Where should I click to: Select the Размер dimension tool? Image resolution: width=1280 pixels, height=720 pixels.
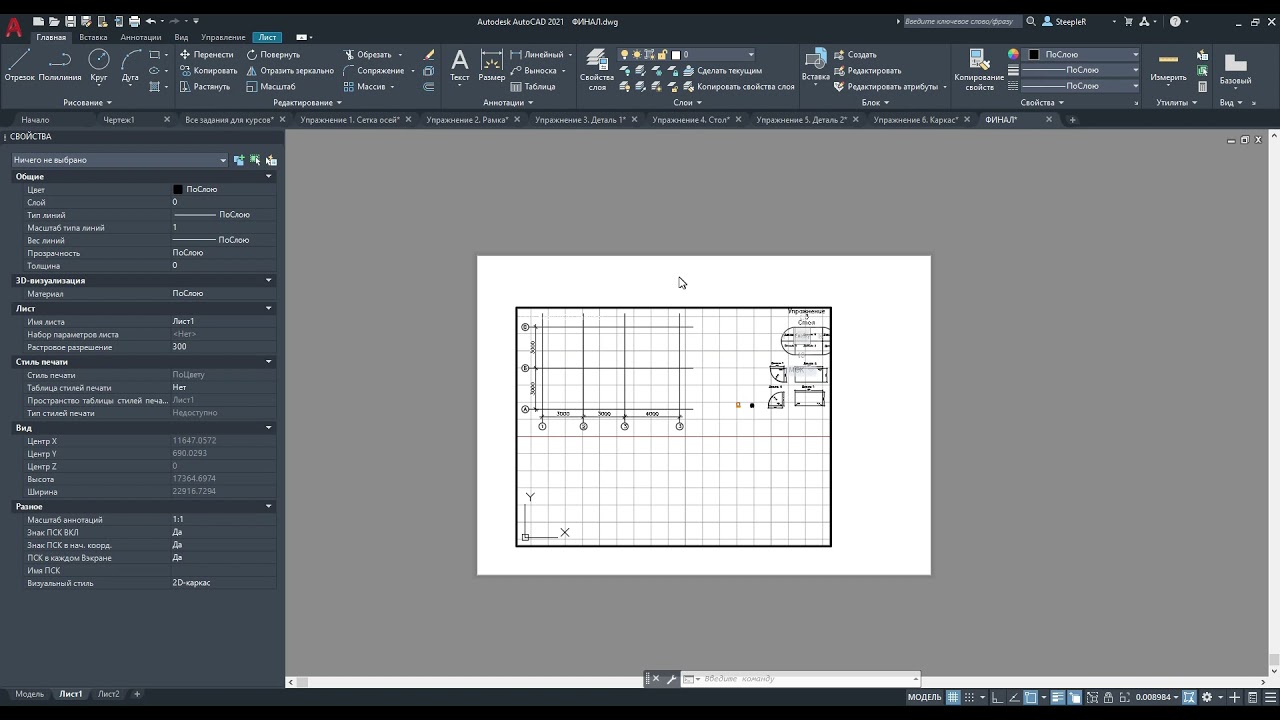click(492, 65)
